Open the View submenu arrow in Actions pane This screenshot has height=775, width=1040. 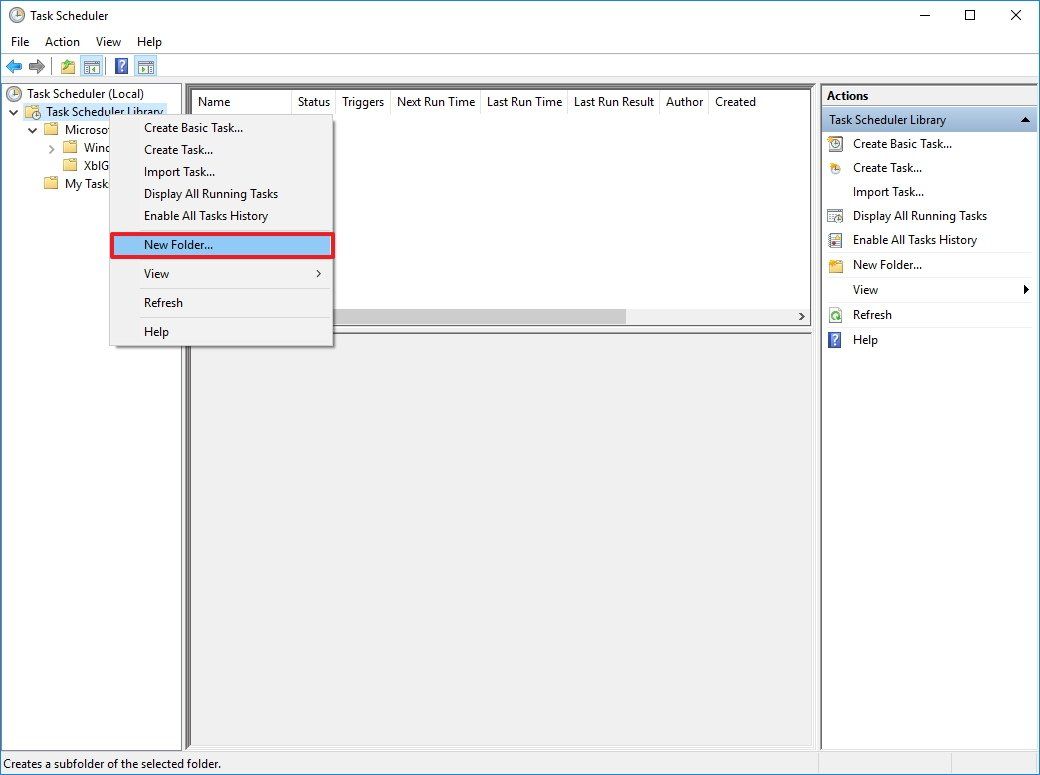coord(1027,289)
